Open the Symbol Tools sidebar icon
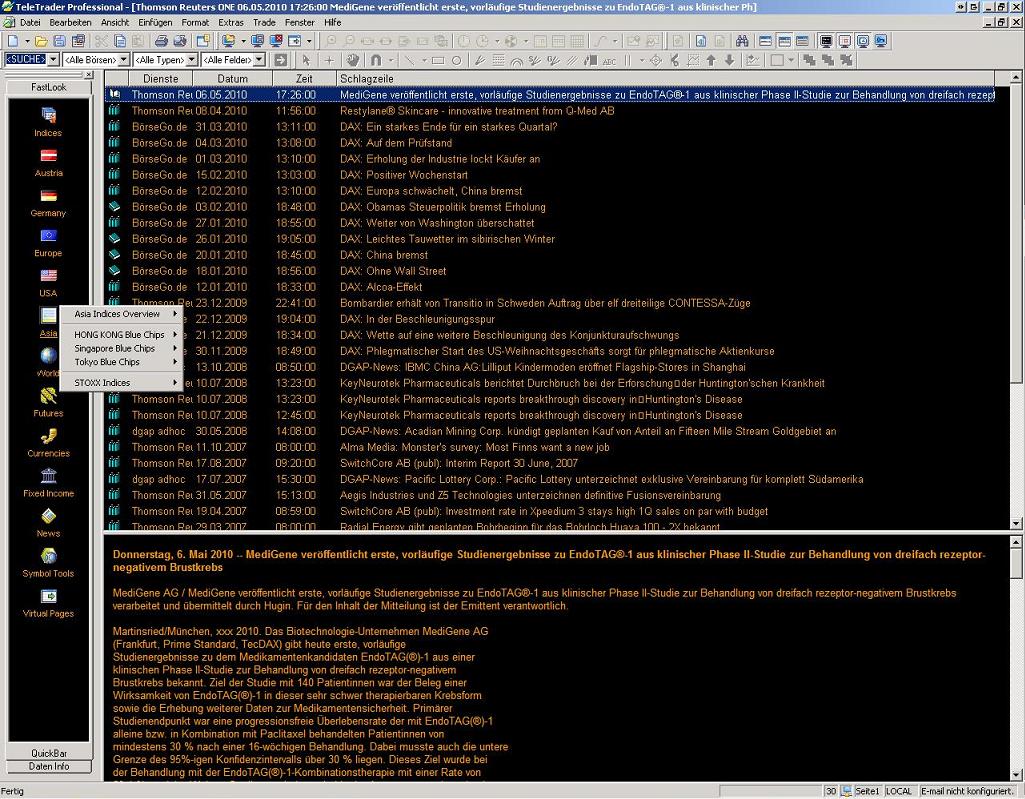 coord(48,556)
